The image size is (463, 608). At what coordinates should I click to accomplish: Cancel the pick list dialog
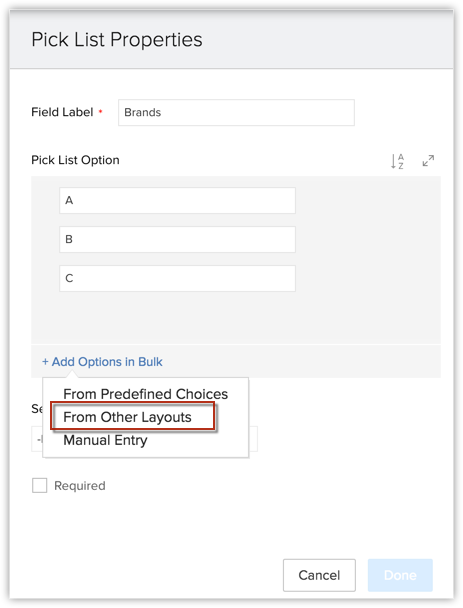[x=319, y=575]
